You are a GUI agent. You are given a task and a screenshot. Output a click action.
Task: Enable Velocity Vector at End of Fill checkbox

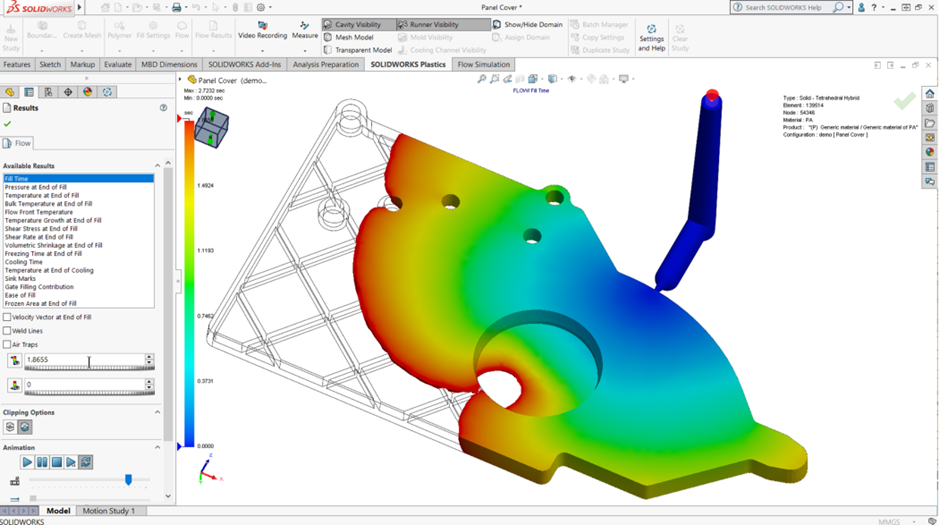point(7,317)
